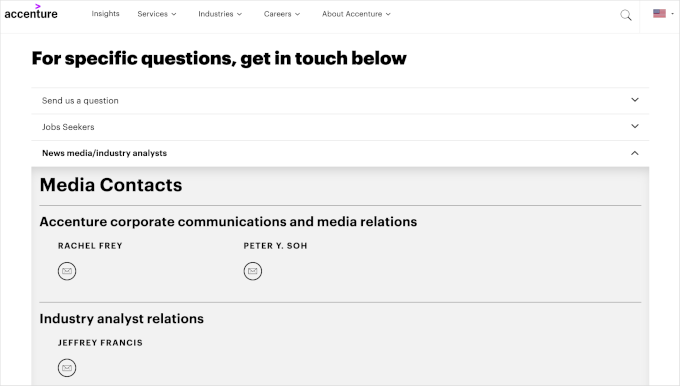
Task: Open the Services dropdown menu
Action: 157,14
